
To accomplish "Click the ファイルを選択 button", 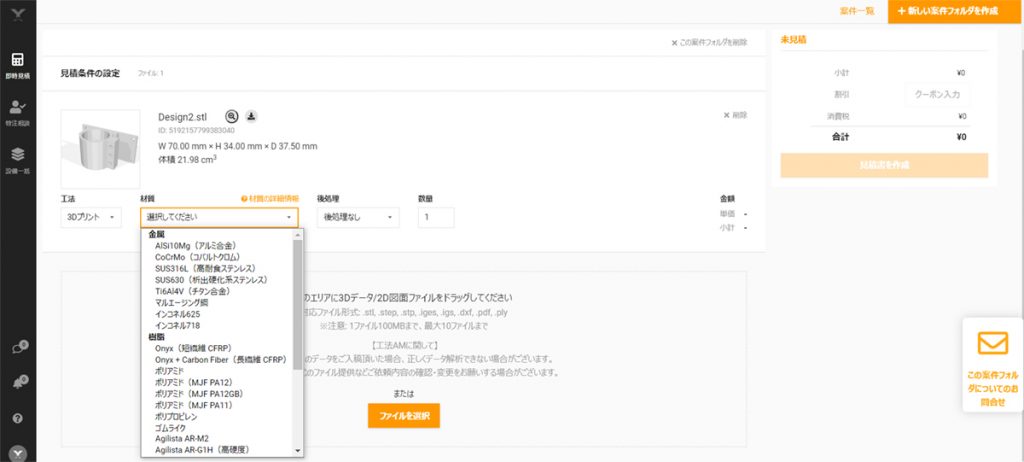I will pos(403,415).
